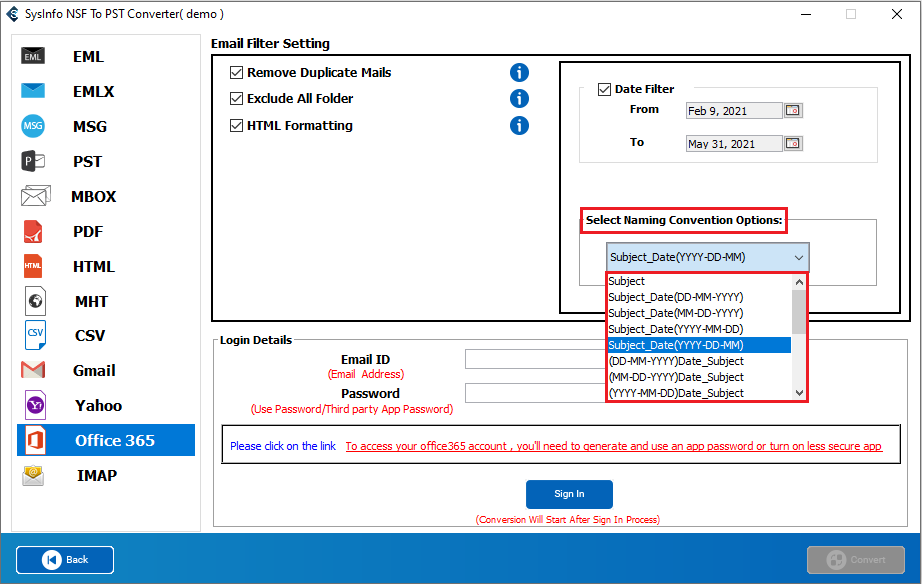This screenshot has height=584, width=922.
Task: Select the MSG format label
Action: tap(89, 126)
